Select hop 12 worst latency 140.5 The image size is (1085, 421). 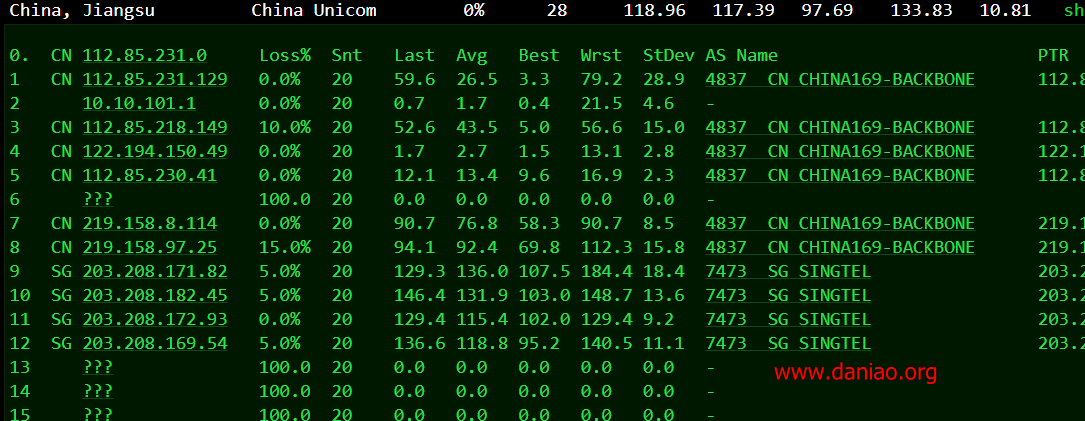click(x=607, y=343)
